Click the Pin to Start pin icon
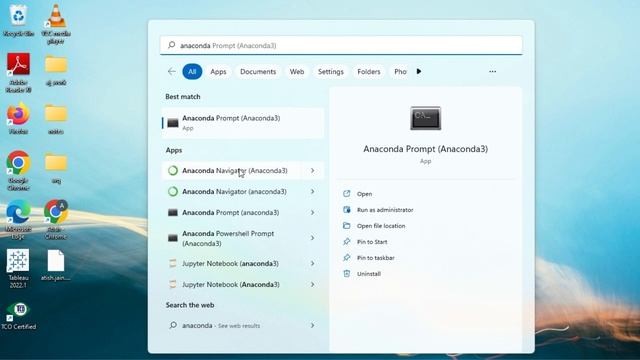Image resolution: width=640 pixels, height=360 pixels. tap(347, 242)
